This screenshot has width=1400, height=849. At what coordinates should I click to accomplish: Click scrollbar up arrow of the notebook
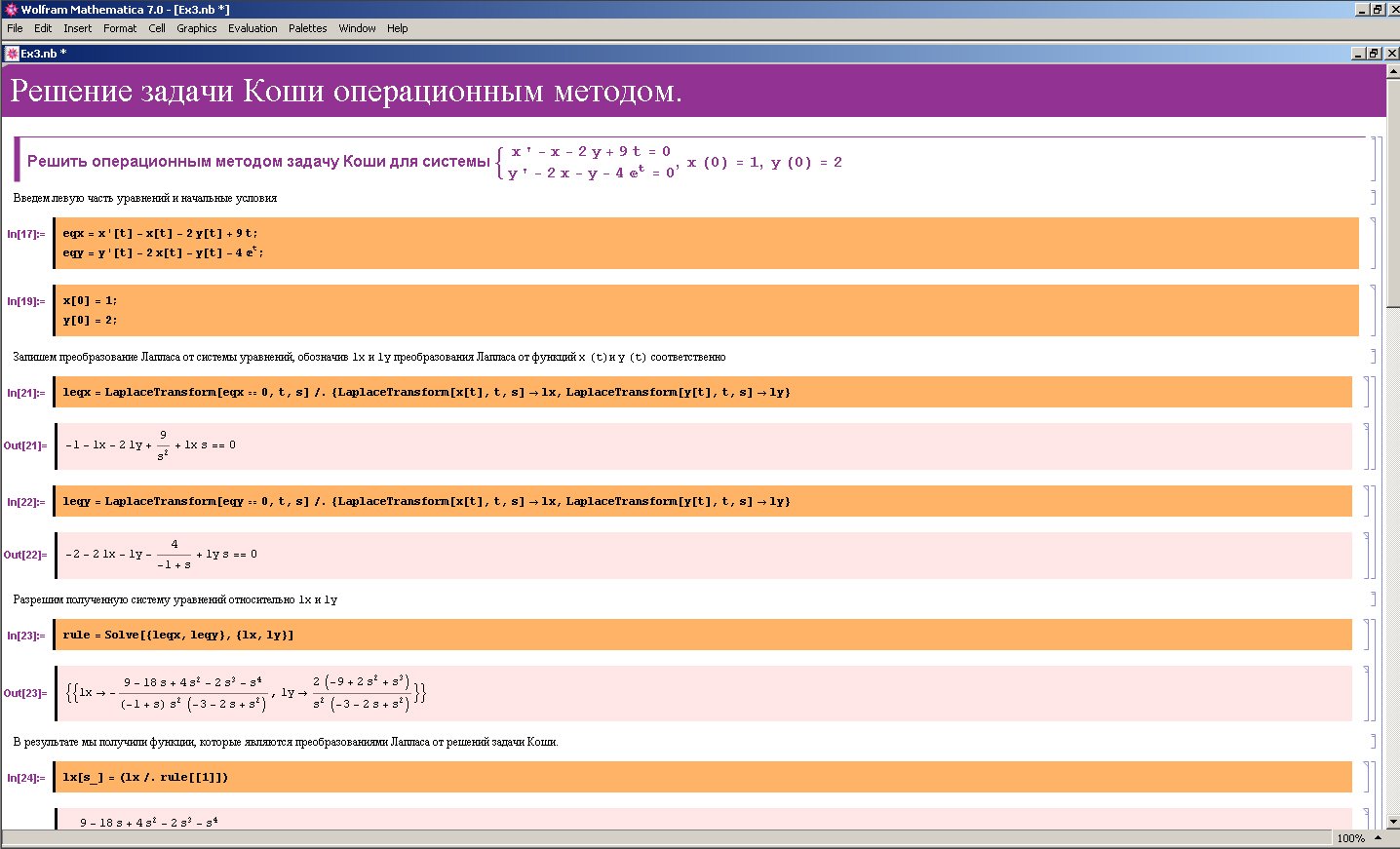[1392, 70]
